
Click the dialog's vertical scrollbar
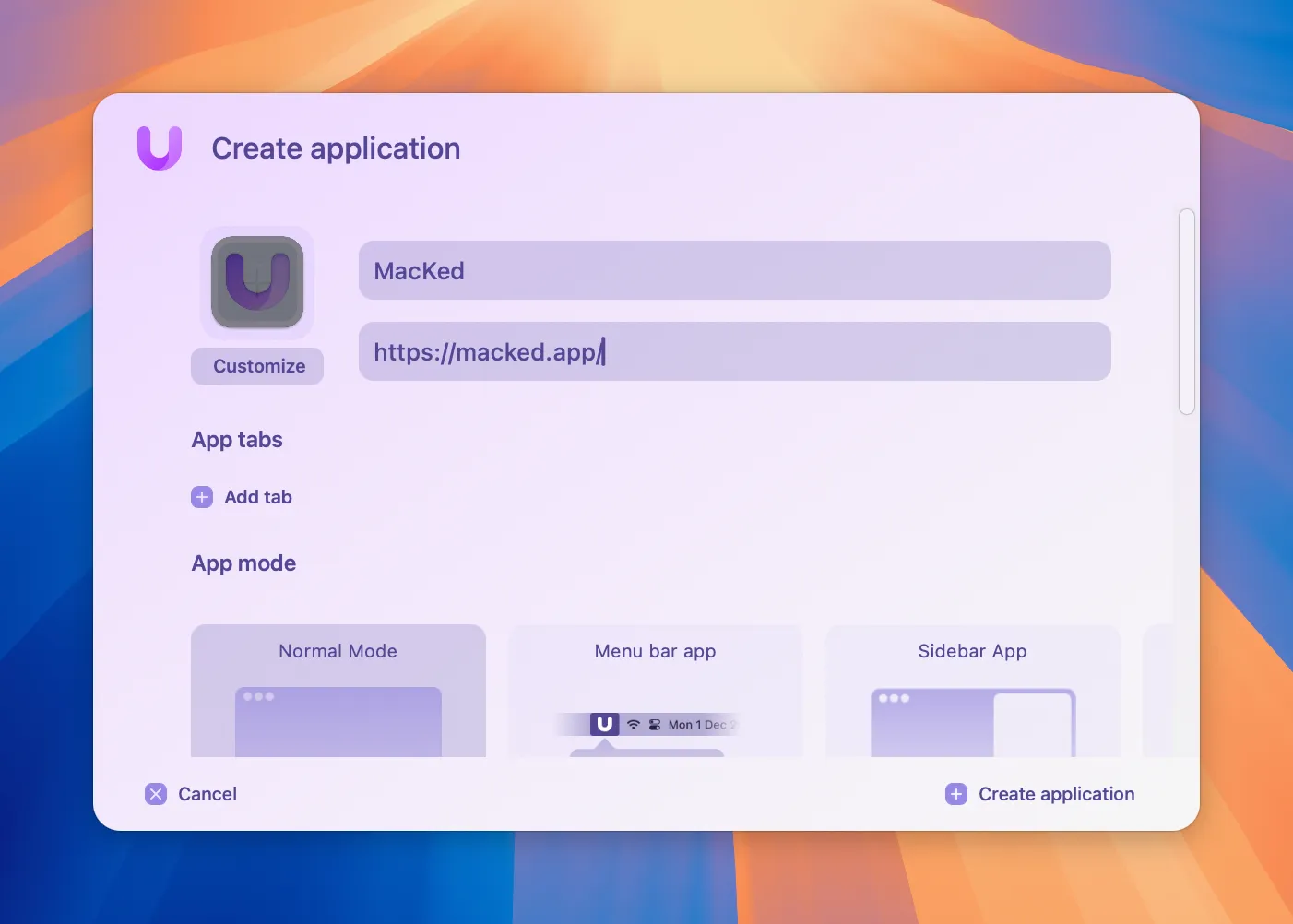click(1187, 312)
